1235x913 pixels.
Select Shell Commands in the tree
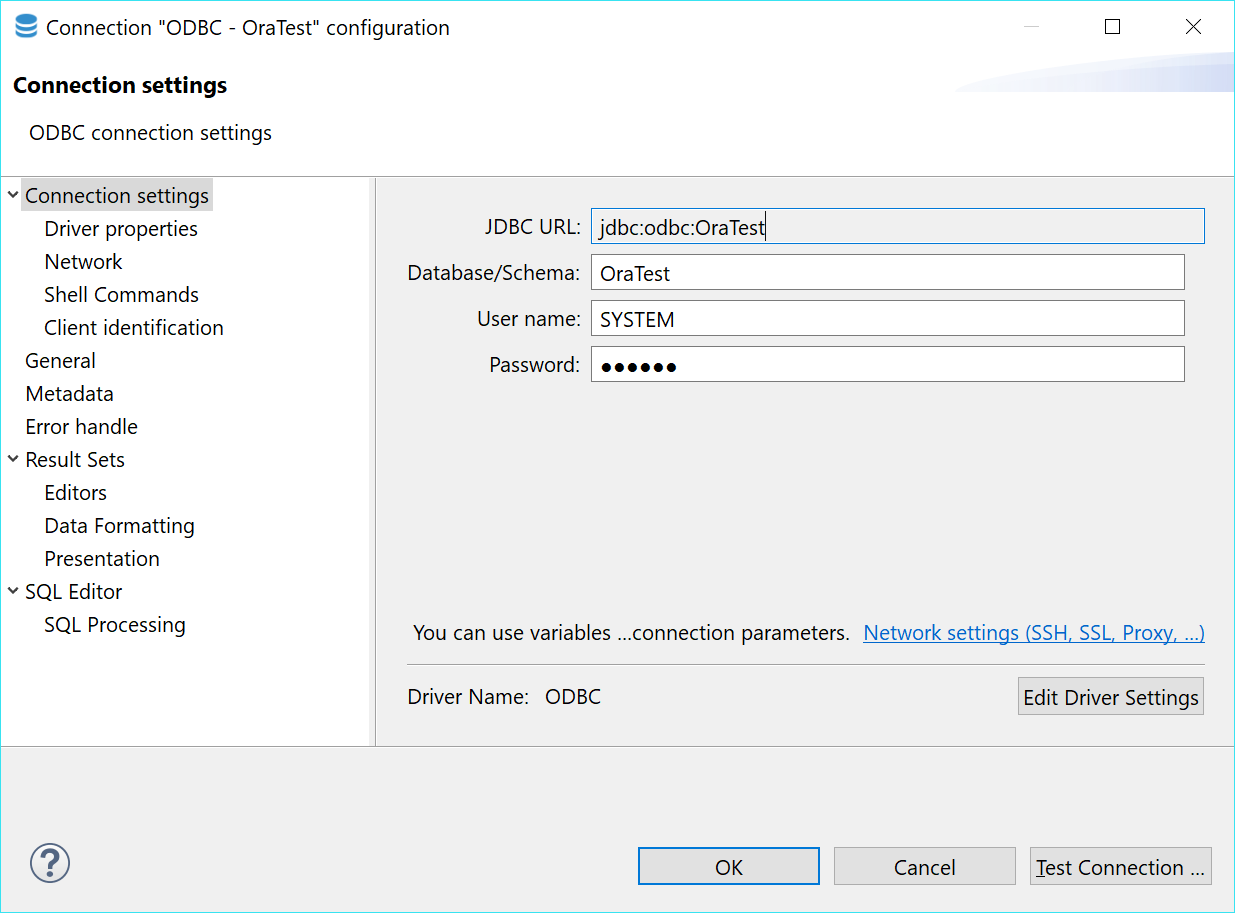click(x=121, y=294)
